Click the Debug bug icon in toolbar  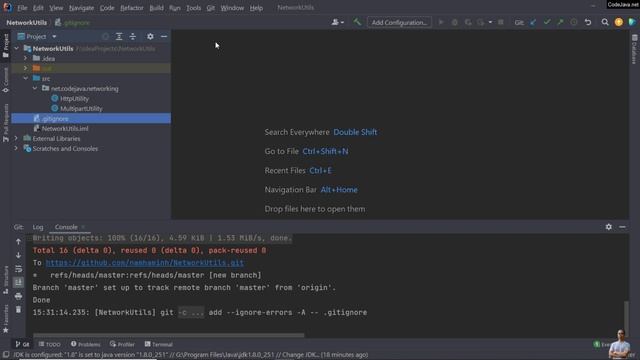455,22
